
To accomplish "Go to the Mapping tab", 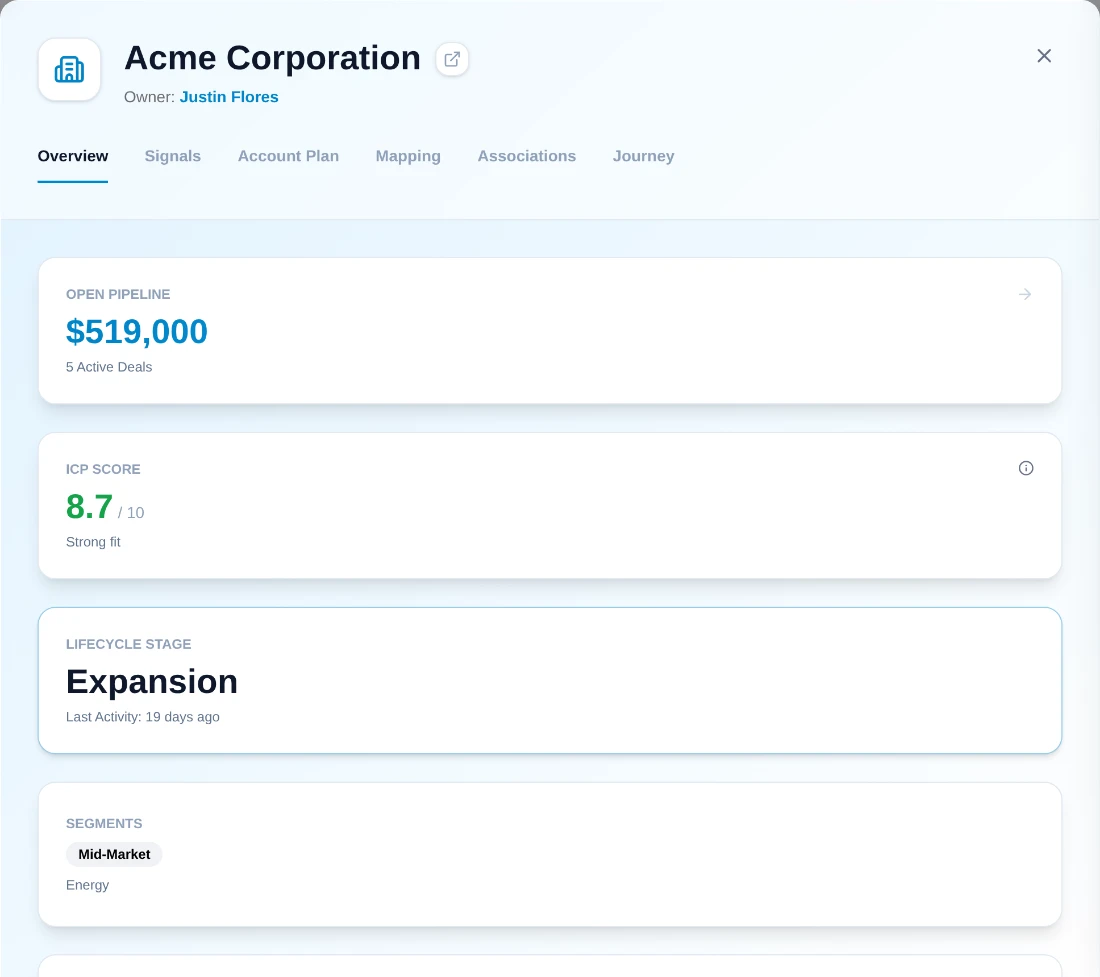I will coord(408,156).
